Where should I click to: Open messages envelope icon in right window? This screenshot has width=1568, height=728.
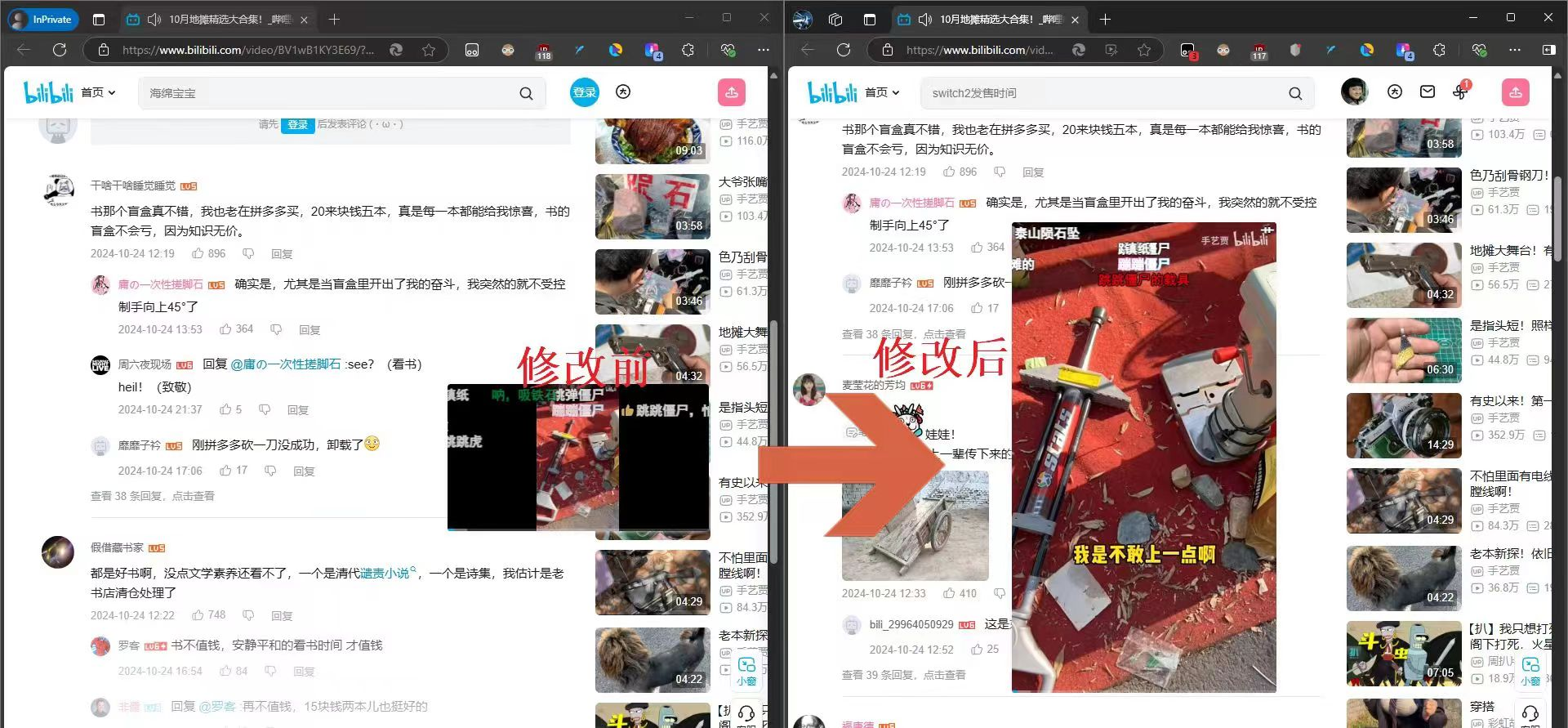click(x=1428, y=92)
